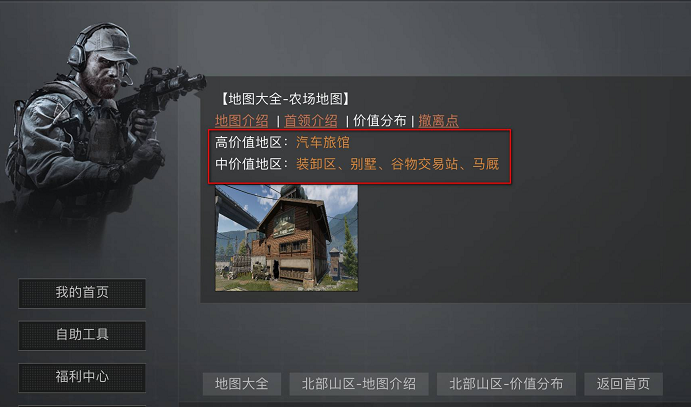This screenshot has width=691, height=407.
Task: Click the 地图大全 bottom button
Action: pos(241,384)
